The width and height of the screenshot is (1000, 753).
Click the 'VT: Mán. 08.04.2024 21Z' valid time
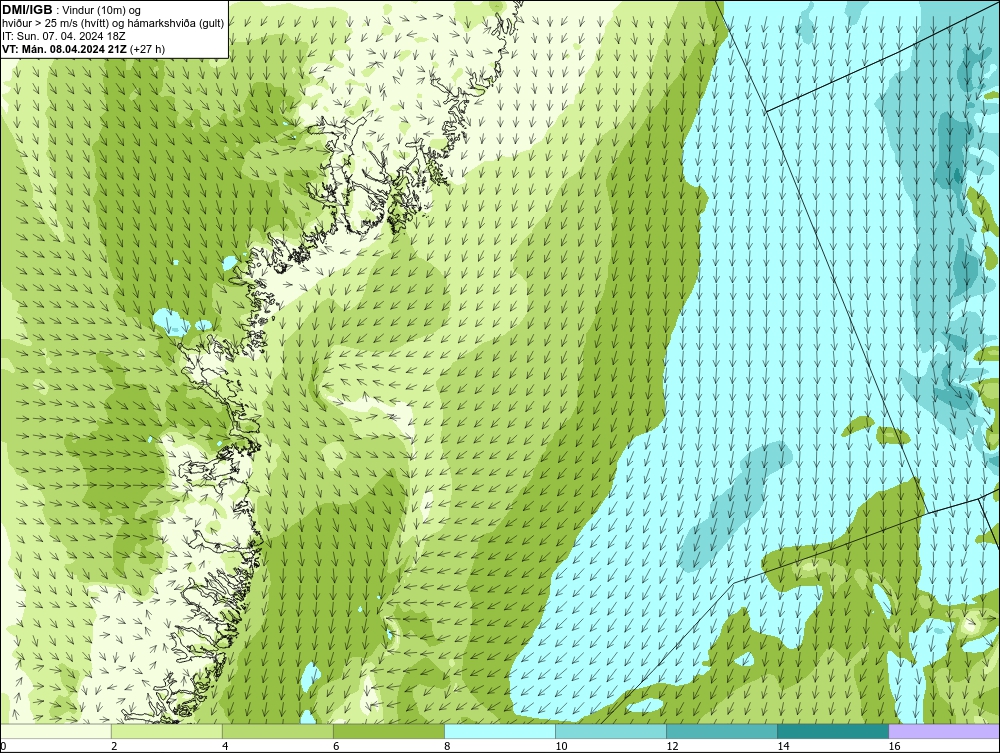pos(64,49)
